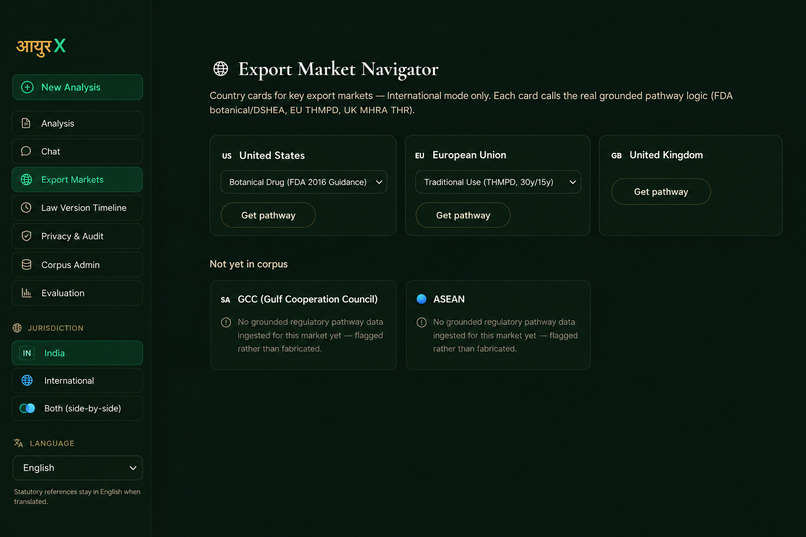Toggle Both (side-by-side) switch
The height and width of the screenshot is (537, 806).
(x=27, y=409)
